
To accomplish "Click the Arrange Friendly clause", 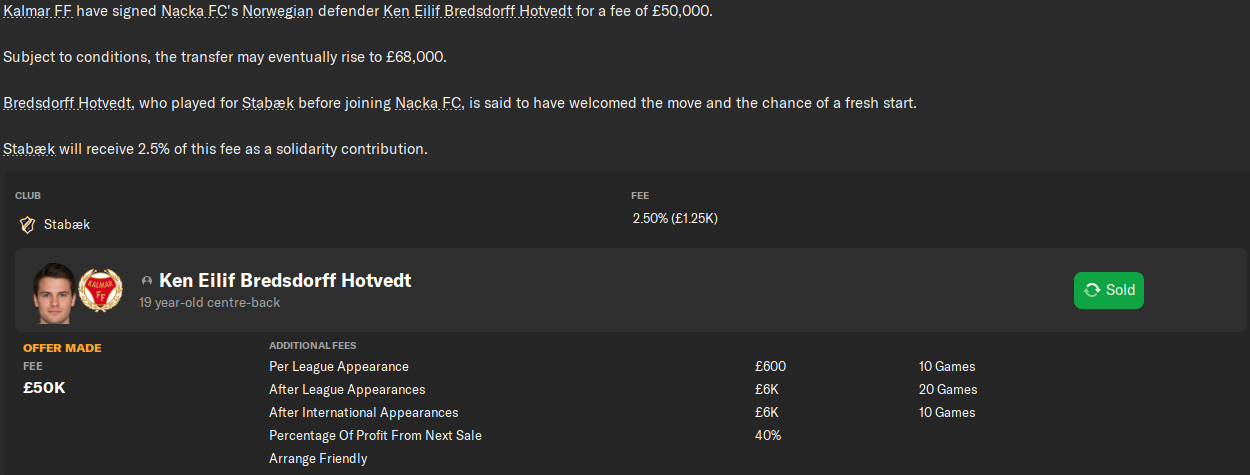I will [x=318, y=459].
